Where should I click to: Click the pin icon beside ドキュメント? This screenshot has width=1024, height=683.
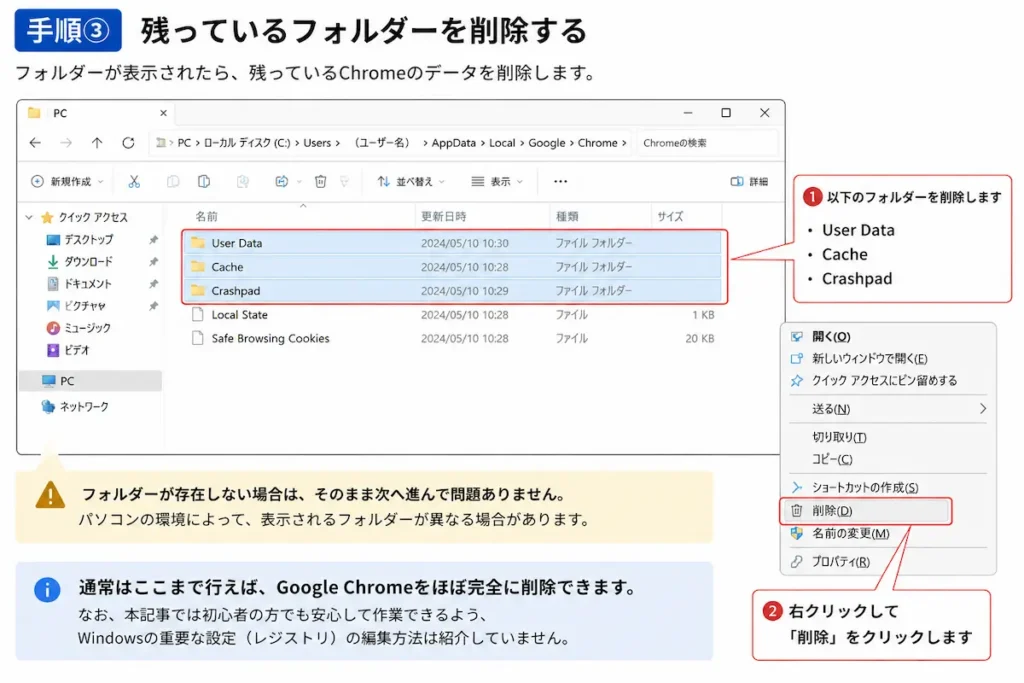click(153, 284)
